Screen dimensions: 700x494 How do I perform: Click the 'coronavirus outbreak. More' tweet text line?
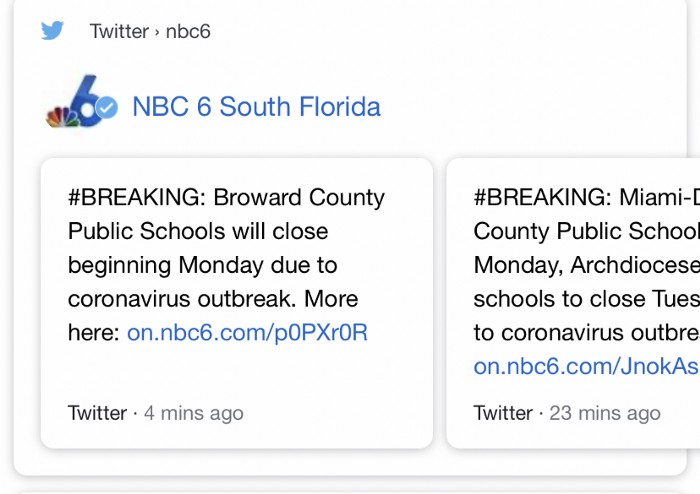click(213, 299)
